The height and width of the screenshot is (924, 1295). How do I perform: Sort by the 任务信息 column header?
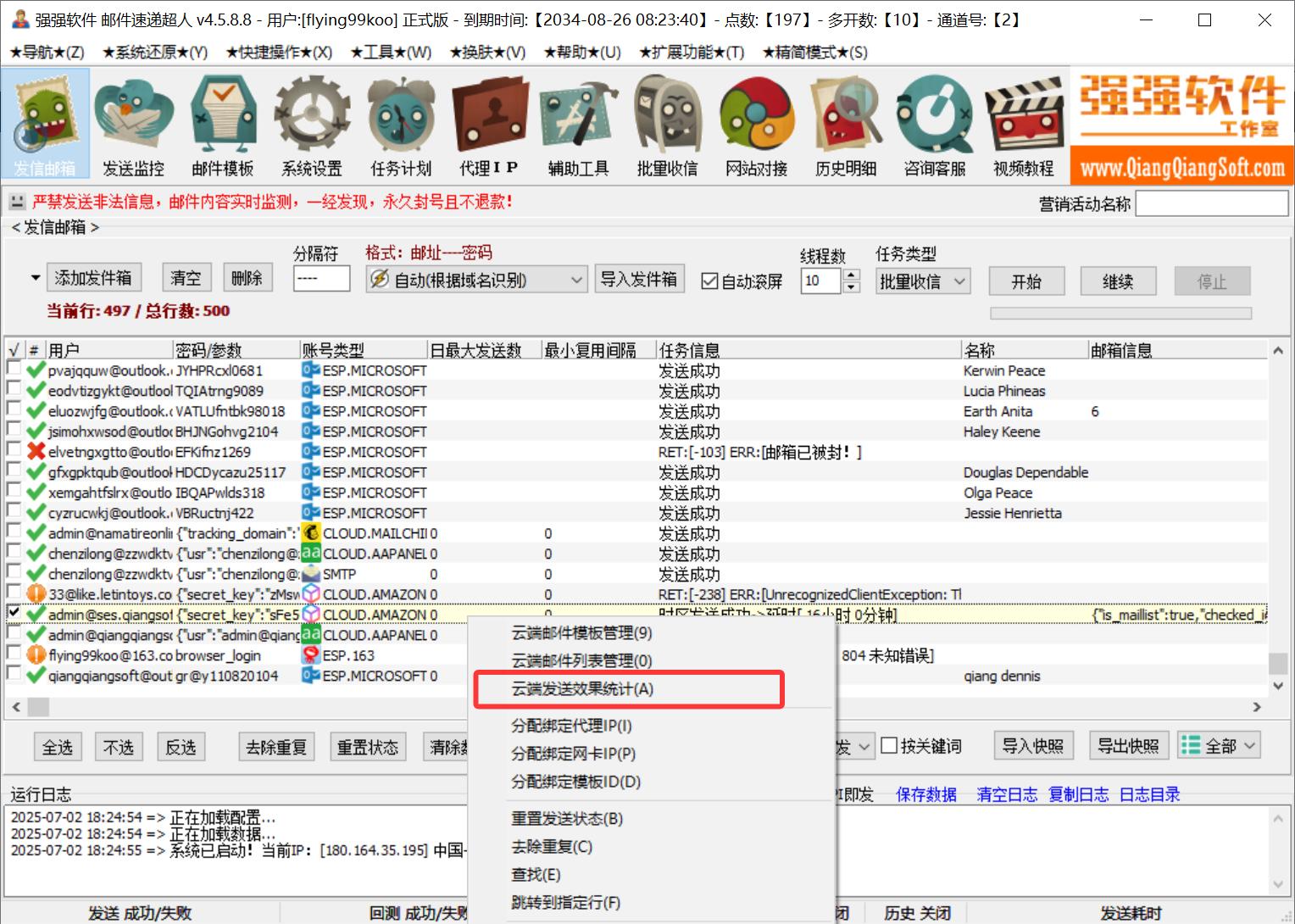pyautogui.click(x=809, y=350)
